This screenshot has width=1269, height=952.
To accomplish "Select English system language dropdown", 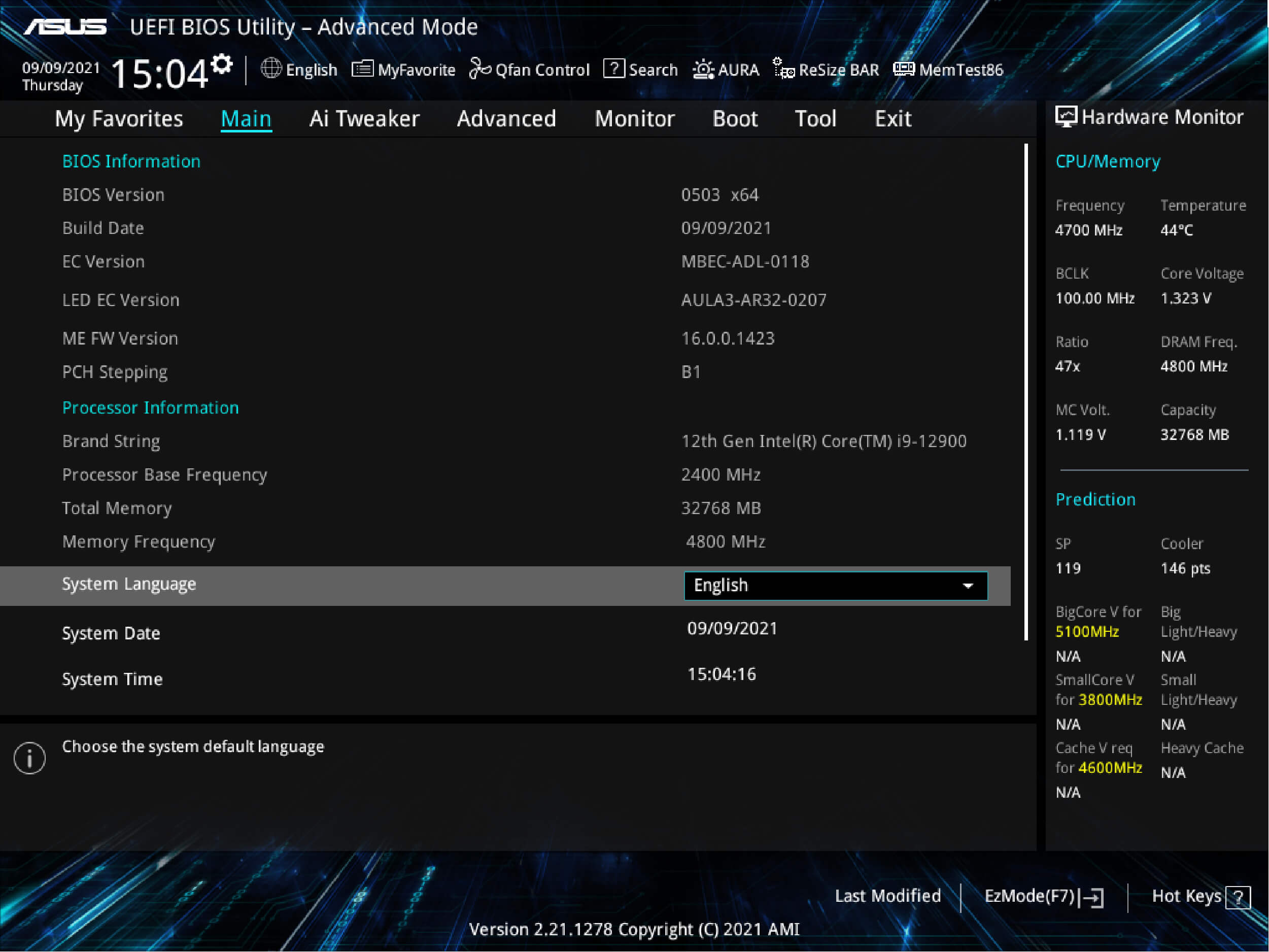I will (832, 585).
